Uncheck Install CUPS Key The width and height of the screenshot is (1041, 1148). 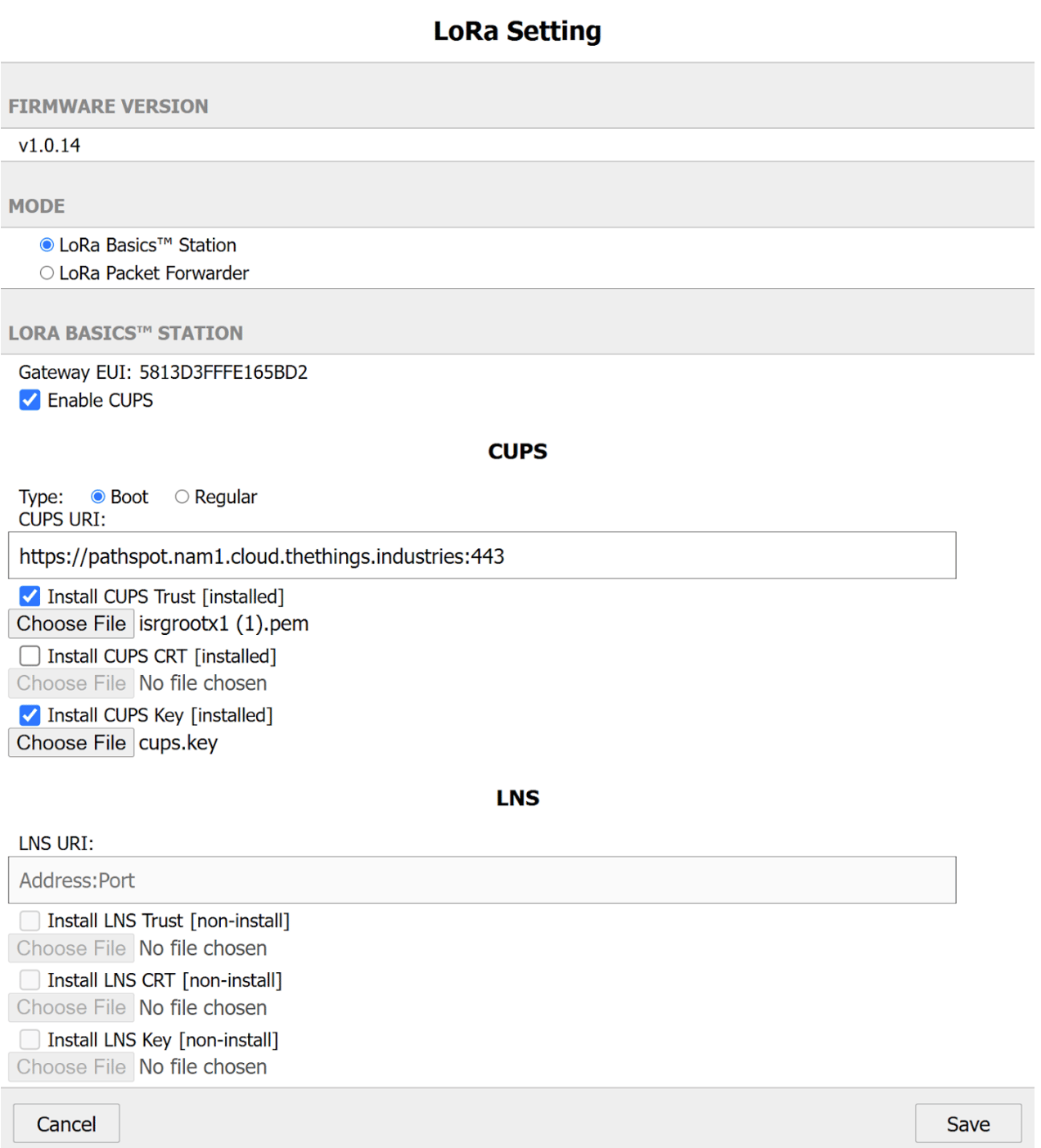[x=29, y=714]
